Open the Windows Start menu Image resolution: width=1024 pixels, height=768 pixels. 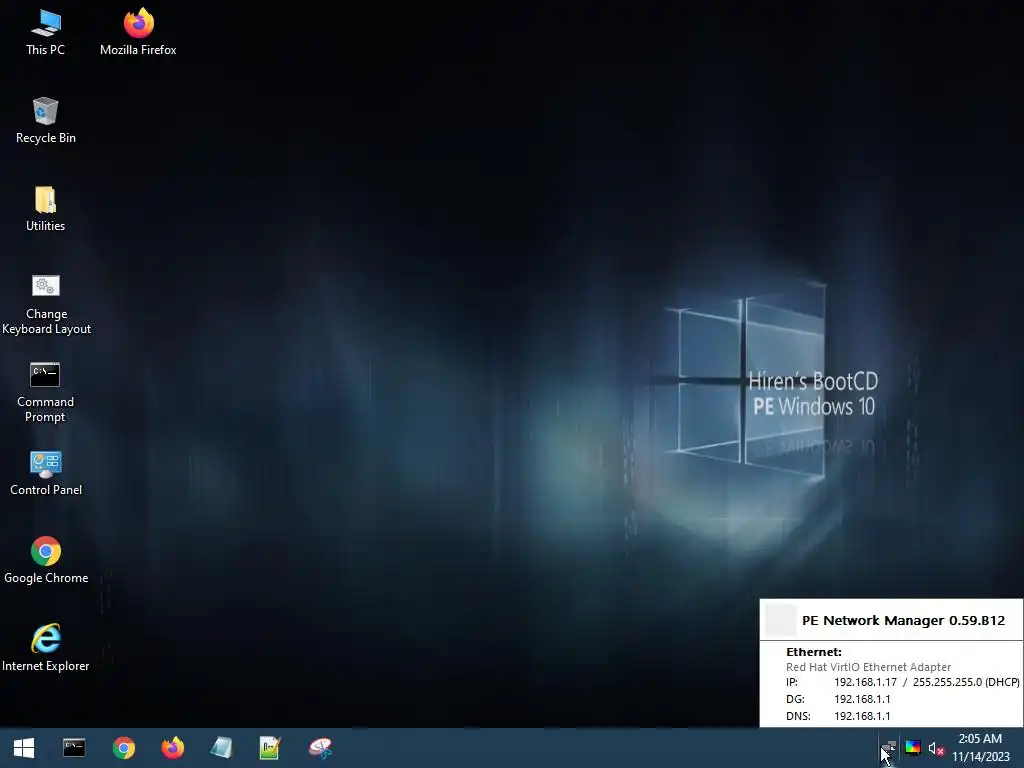tap(24, 748)
